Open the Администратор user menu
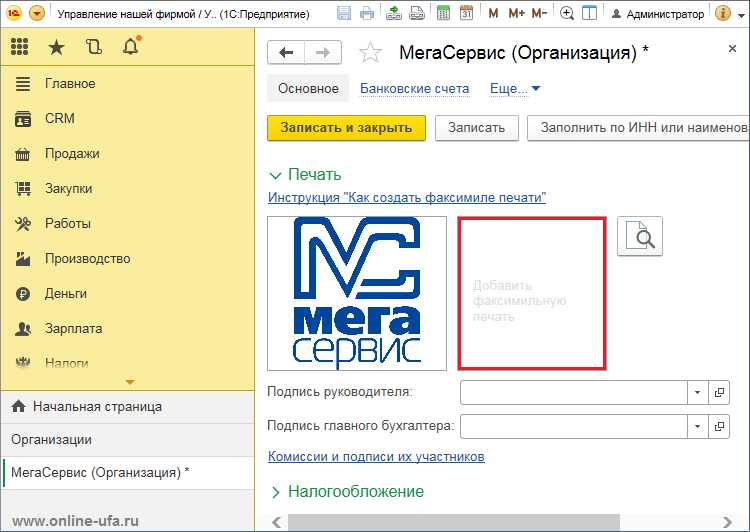Image resolution: width=750 pixels, height=532 pixels. 658,14
